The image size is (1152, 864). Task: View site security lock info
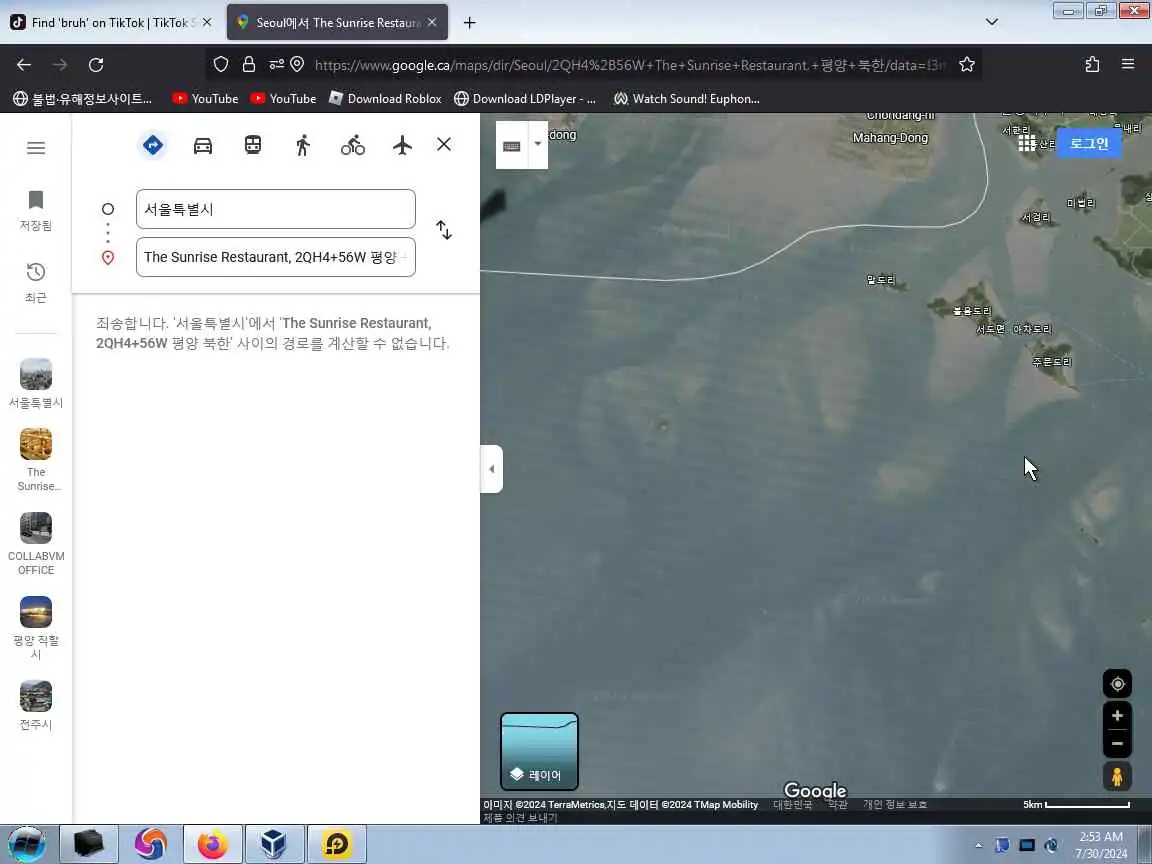pyautogui.click(x=249, y=65)
